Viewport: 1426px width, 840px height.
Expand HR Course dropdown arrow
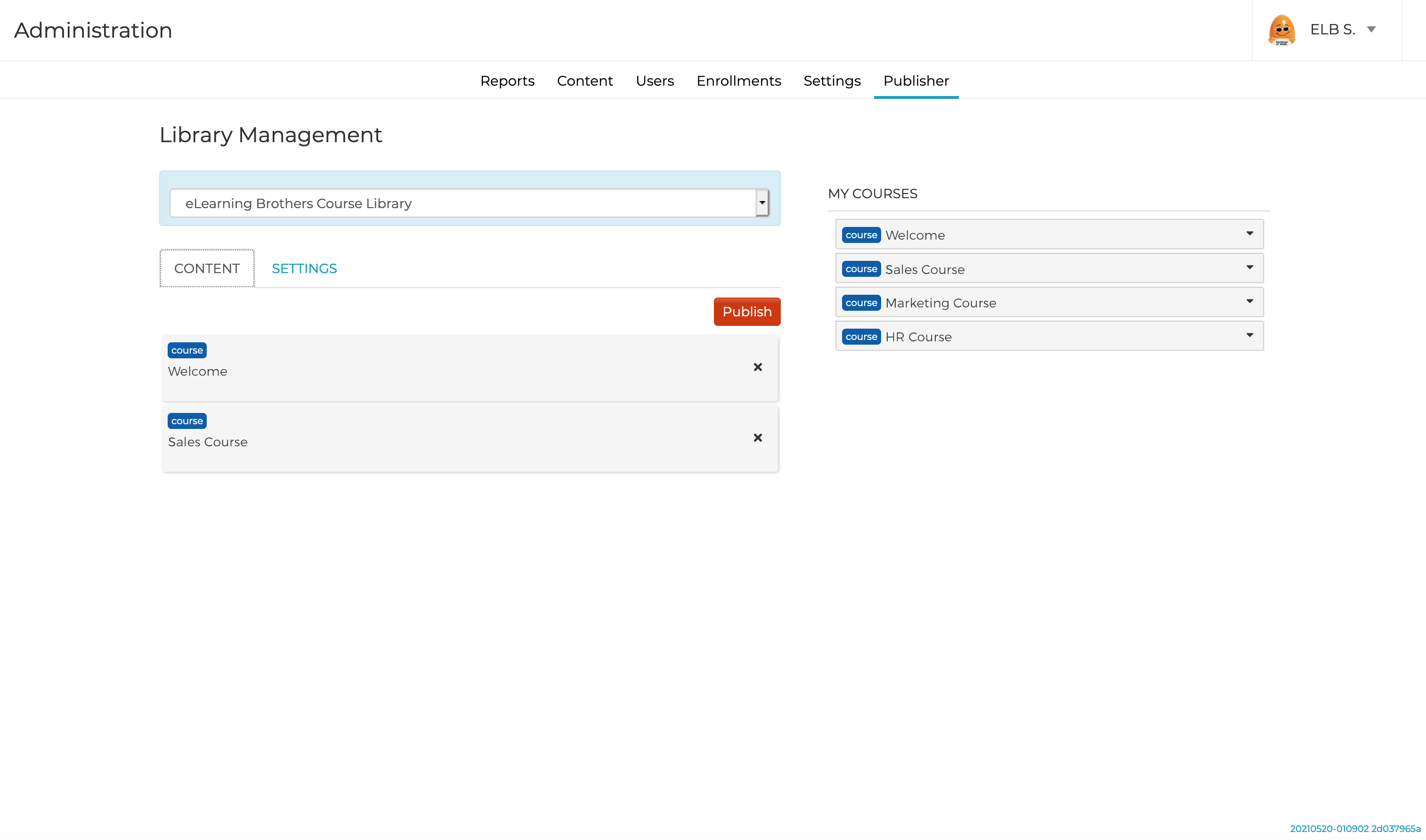pyautogui.click(x=1249, y=336)
